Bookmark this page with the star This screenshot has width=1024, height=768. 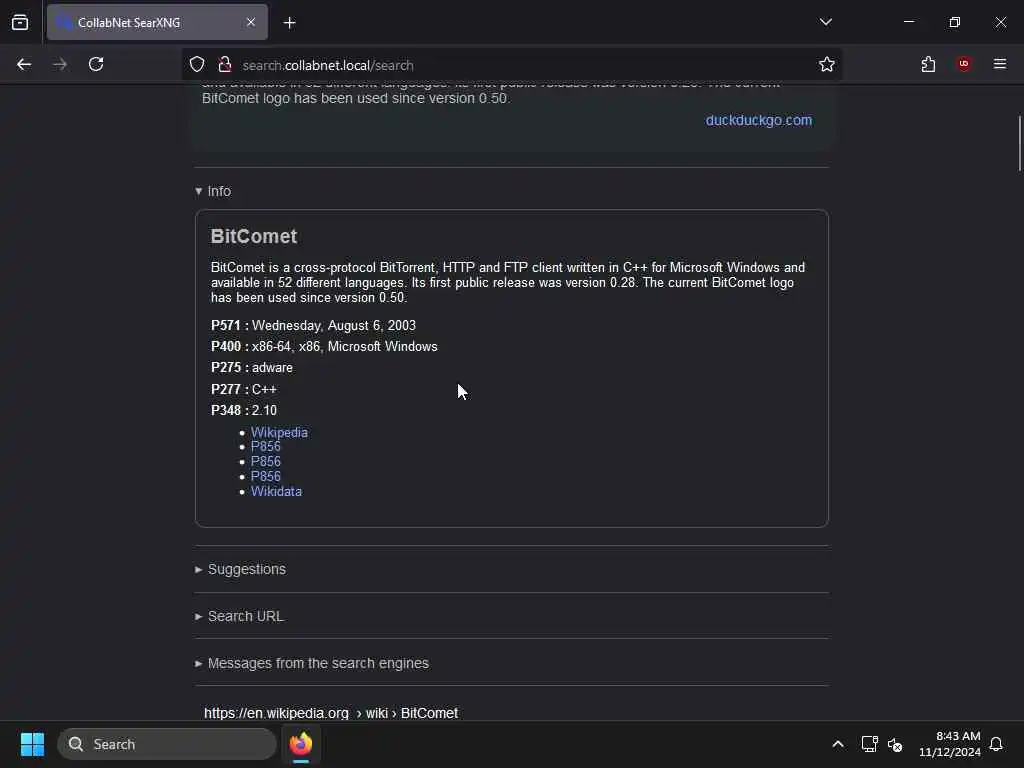pos(827,64)
